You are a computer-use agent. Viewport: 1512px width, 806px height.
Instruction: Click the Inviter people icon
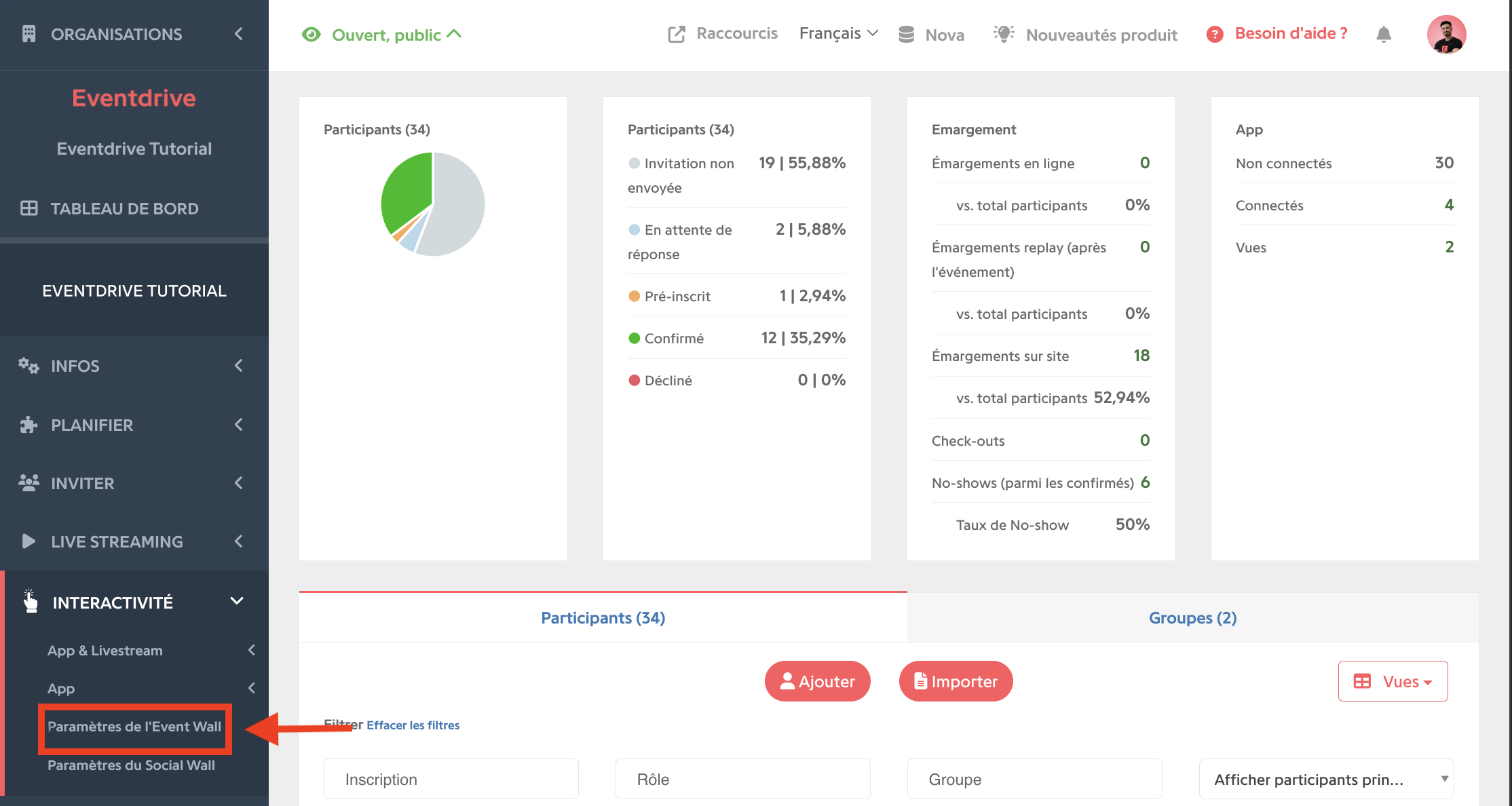click(29, 483)
